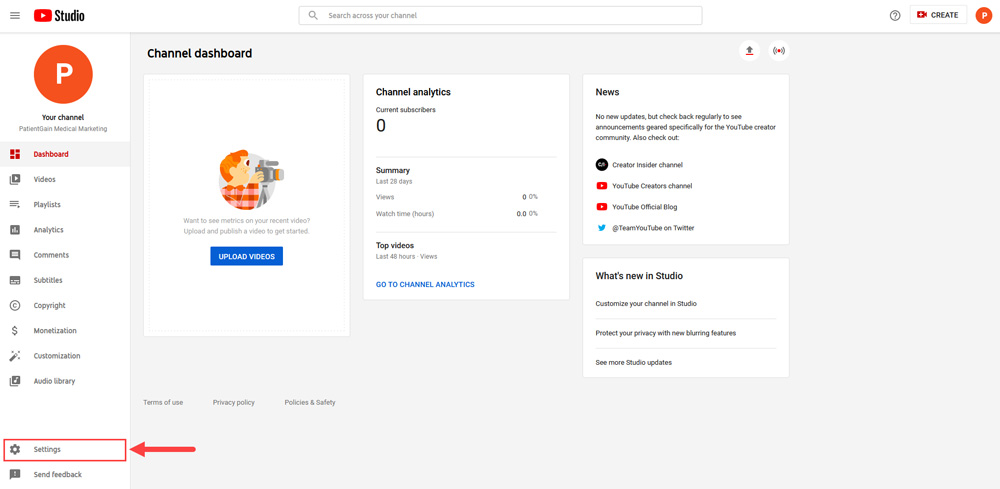Click the Top videos heading
Viewport: 1000px width, 489px height.
[x=395, y=245]
